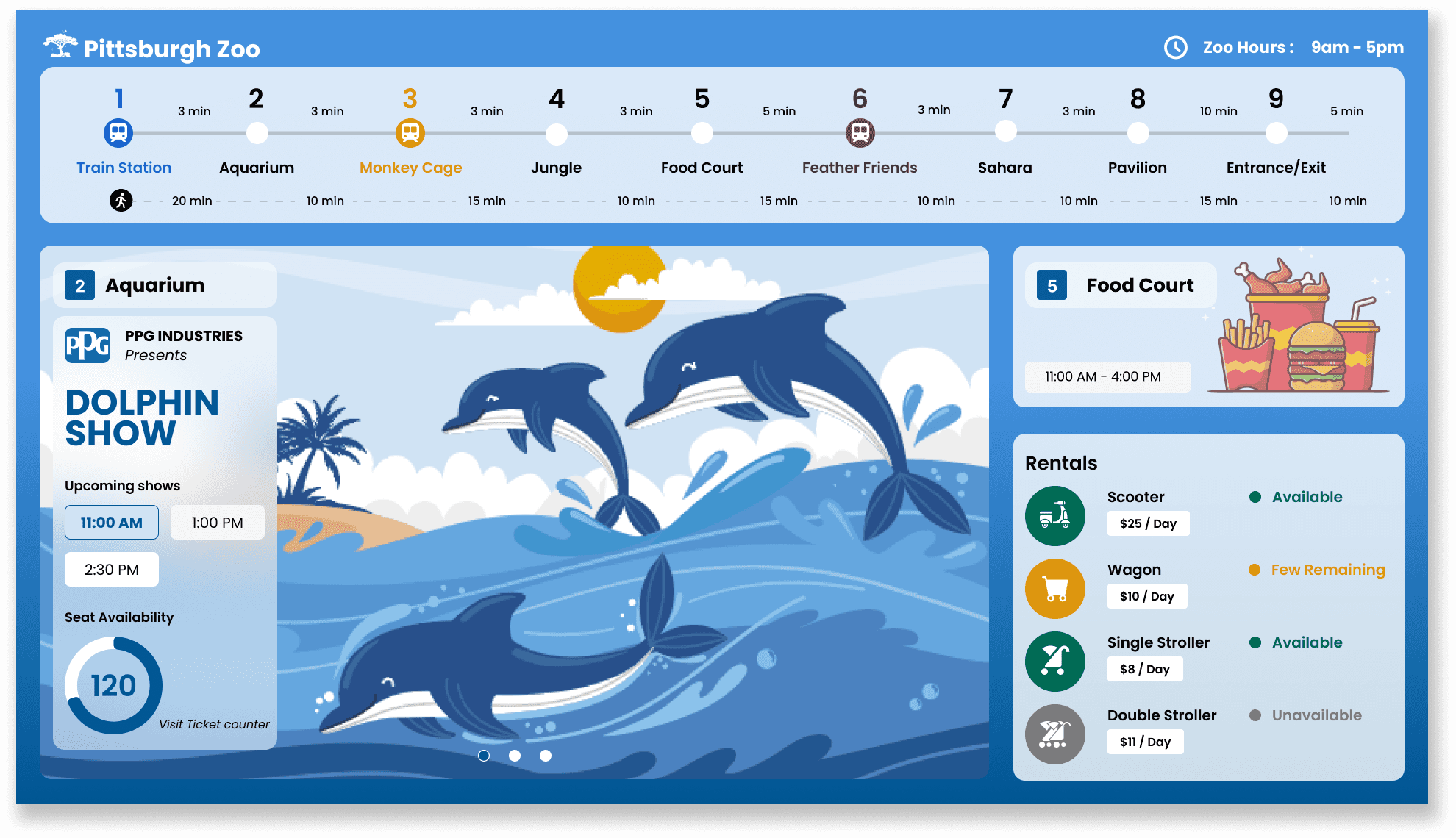This screenshot has width=1456, height=838.
Task: Click the Pittsburgh Zoo title
Action: 172,49
